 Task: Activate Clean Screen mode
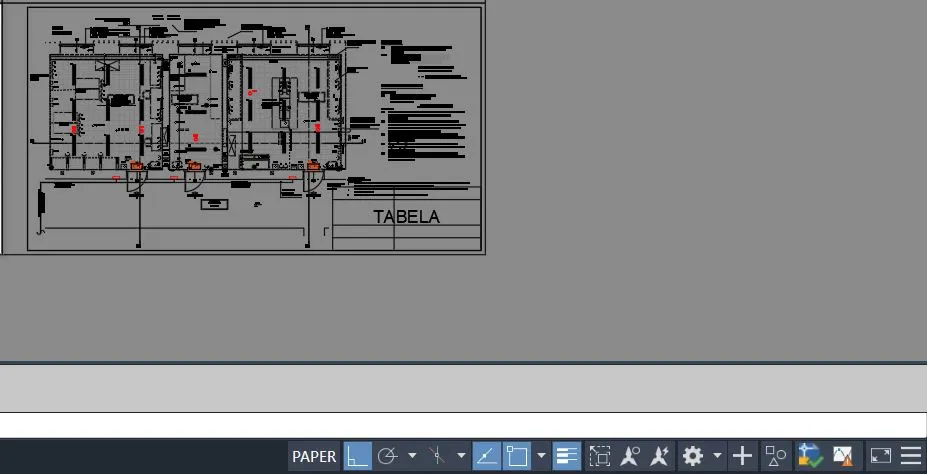(x=881, y=457)
